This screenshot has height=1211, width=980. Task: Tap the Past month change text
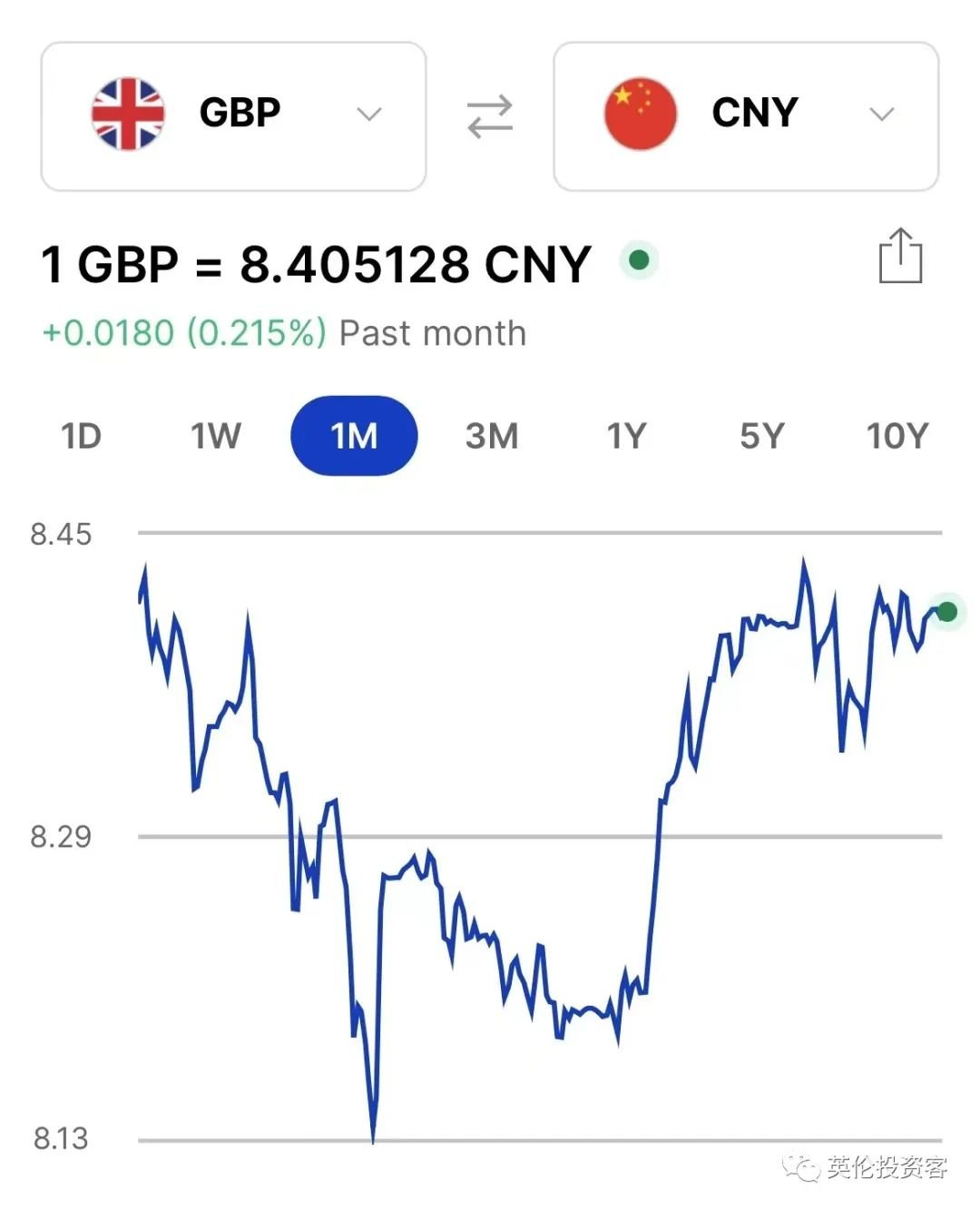[x=284, y=333]
